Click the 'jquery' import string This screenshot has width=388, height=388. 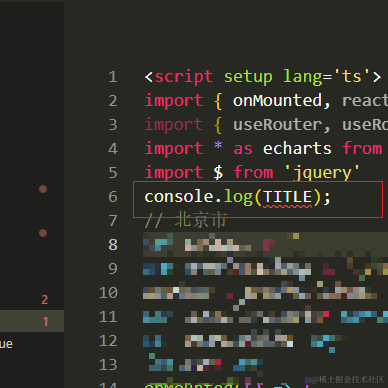coord(322,173)
